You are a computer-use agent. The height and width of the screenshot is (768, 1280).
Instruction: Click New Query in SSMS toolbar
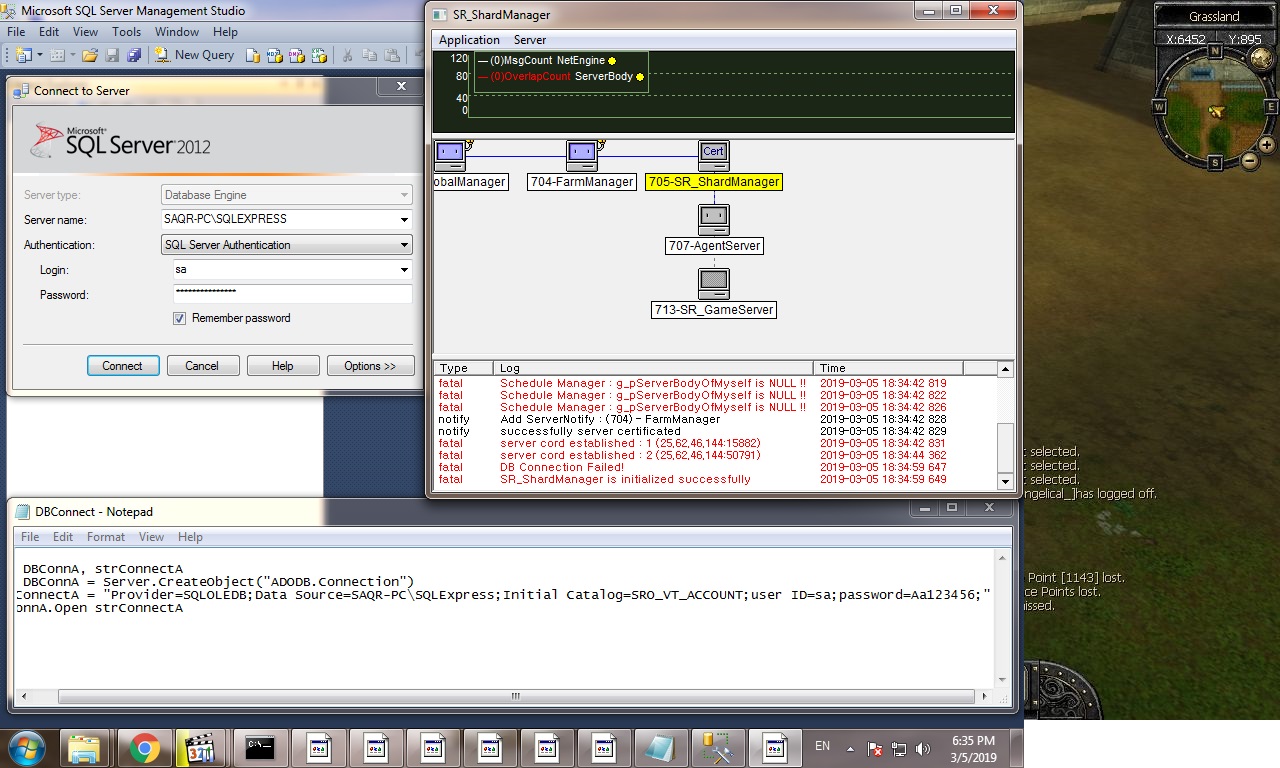point(194,55)
